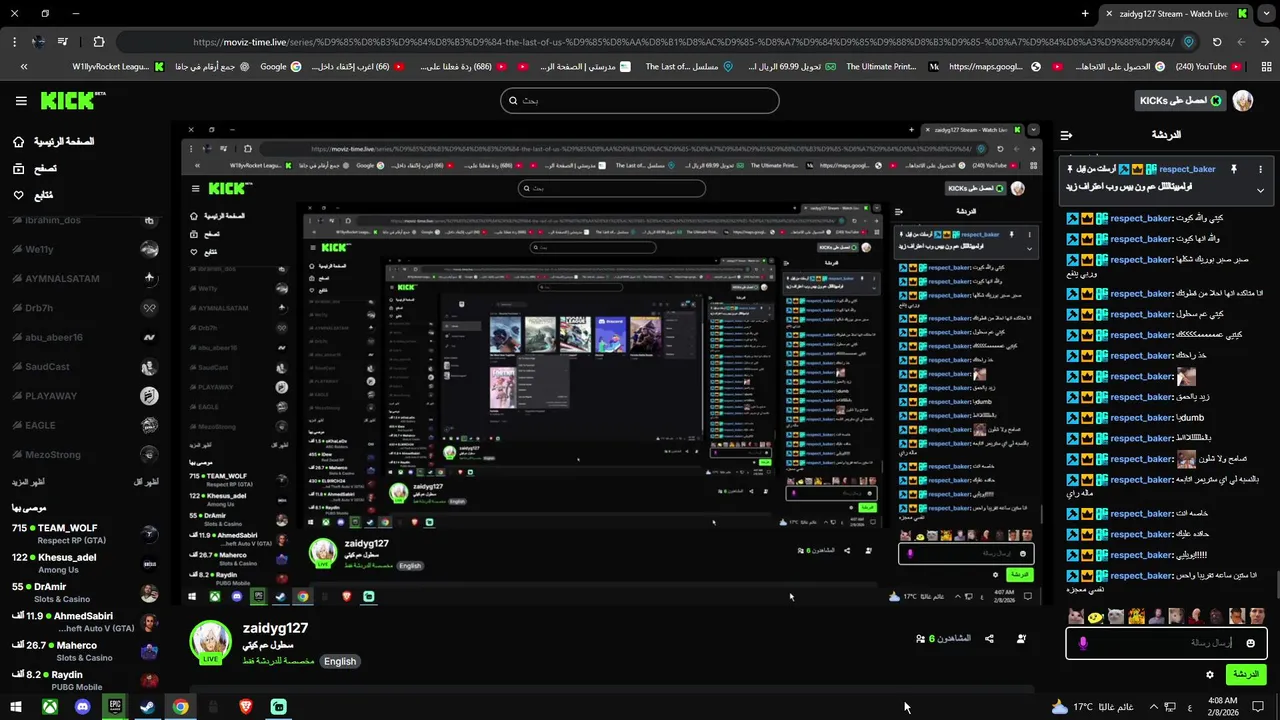Select AYMNALSATAM from followed channels
1280x720 pixels.
pos(84,278)
